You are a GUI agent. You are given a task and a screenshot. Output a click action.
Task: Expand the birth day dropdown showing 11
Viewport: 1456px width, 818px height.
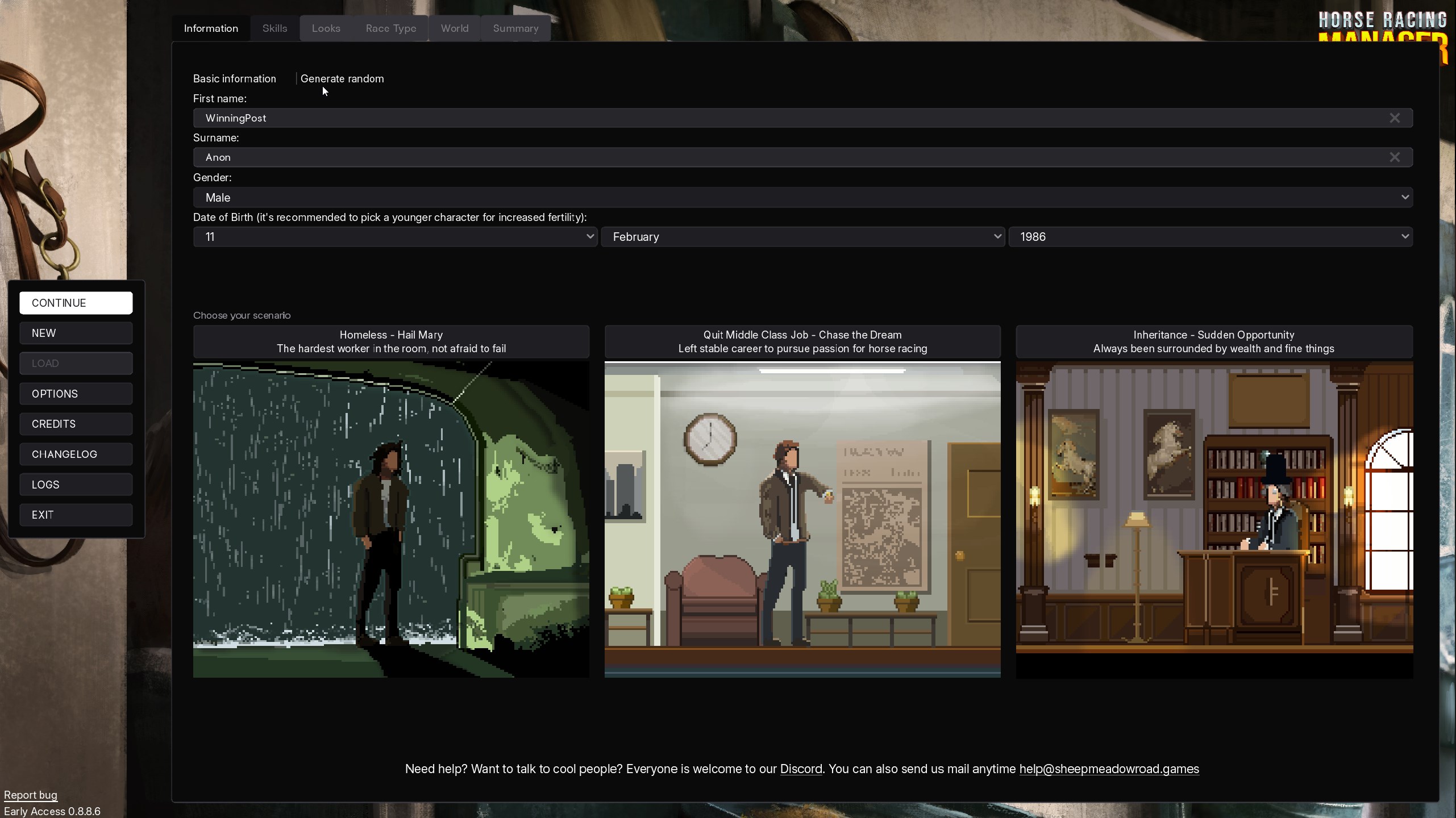point(395,237)
